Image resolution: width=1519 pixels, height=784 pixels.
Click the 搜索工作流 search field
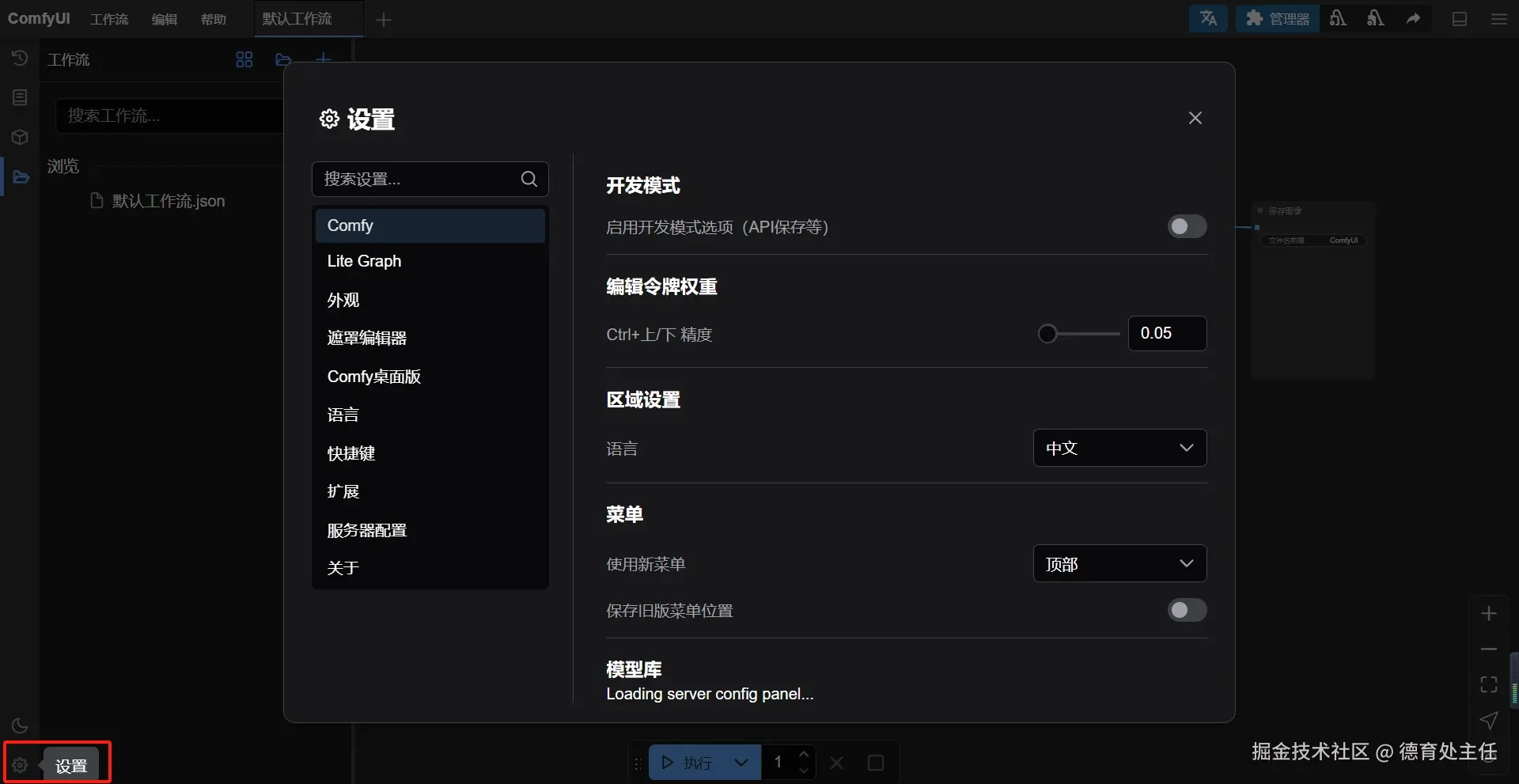tap(169, 116)
